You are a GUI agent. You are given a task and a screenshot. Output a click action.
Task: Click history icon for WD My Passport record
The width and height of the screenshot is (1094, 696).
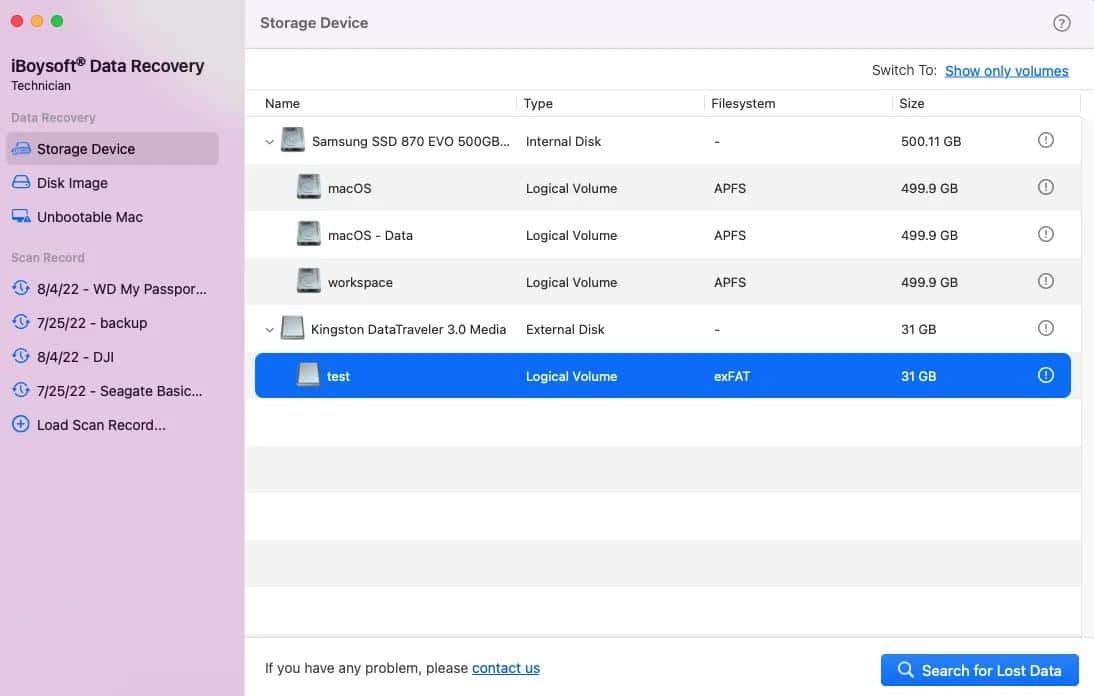[x=21, y=288]
